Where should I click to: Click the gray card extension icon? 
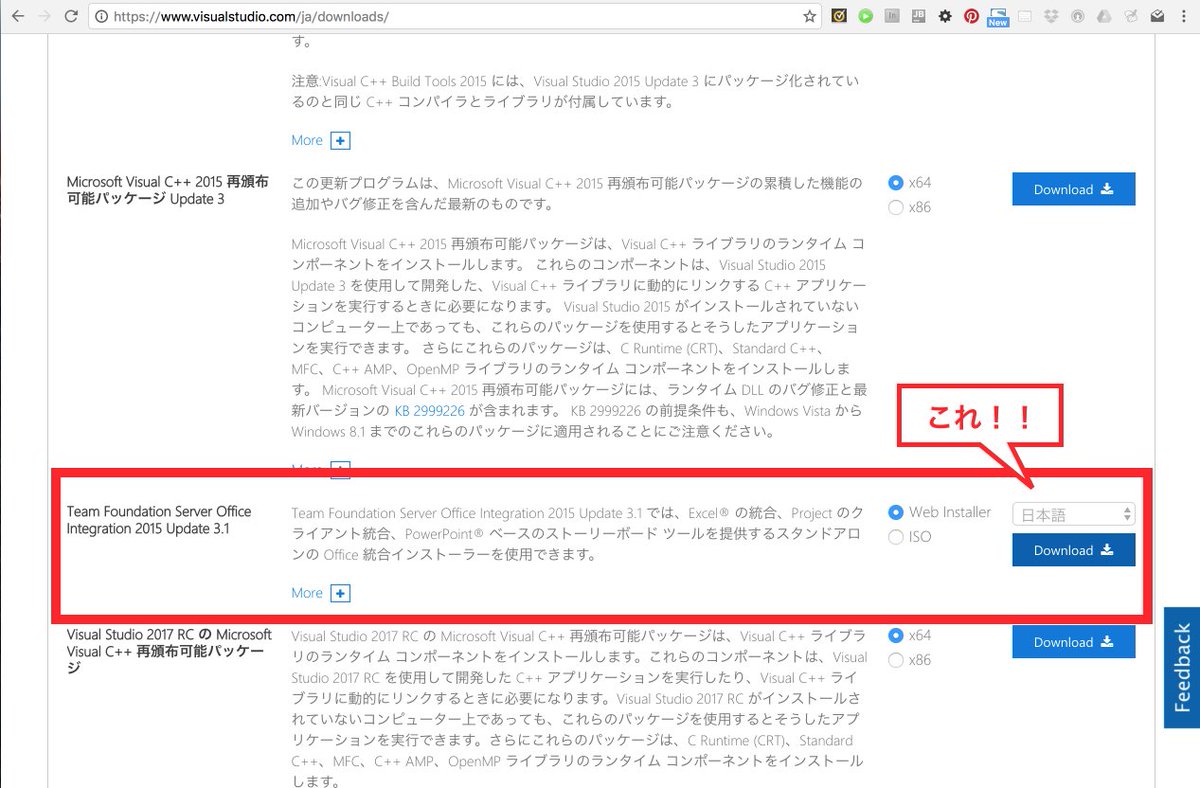pyautogui.click(x=1024, y=17)
